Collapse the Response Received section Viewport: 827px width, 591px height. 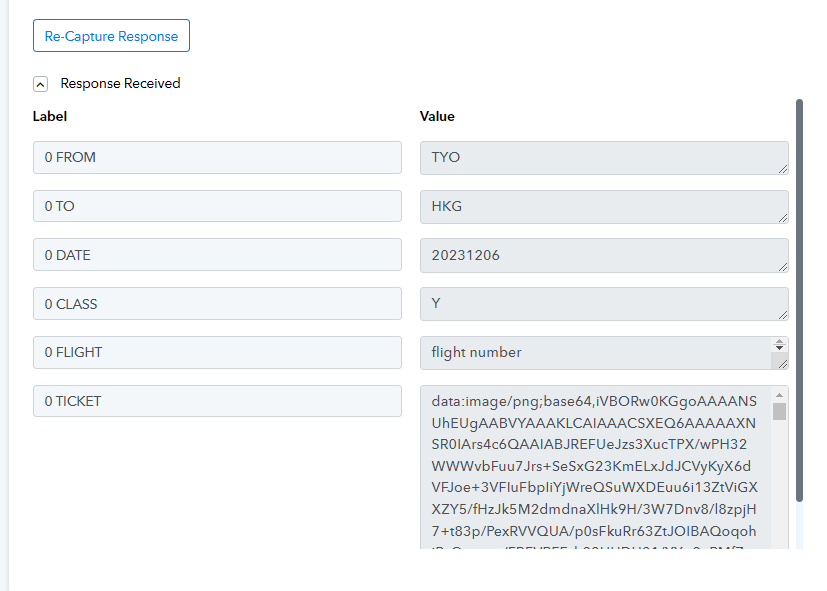pyautogui.click(x=41, y=84)
